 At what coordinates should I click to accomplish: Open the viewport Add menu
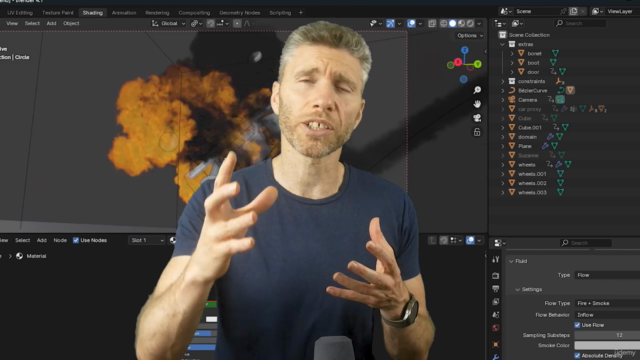51,23
